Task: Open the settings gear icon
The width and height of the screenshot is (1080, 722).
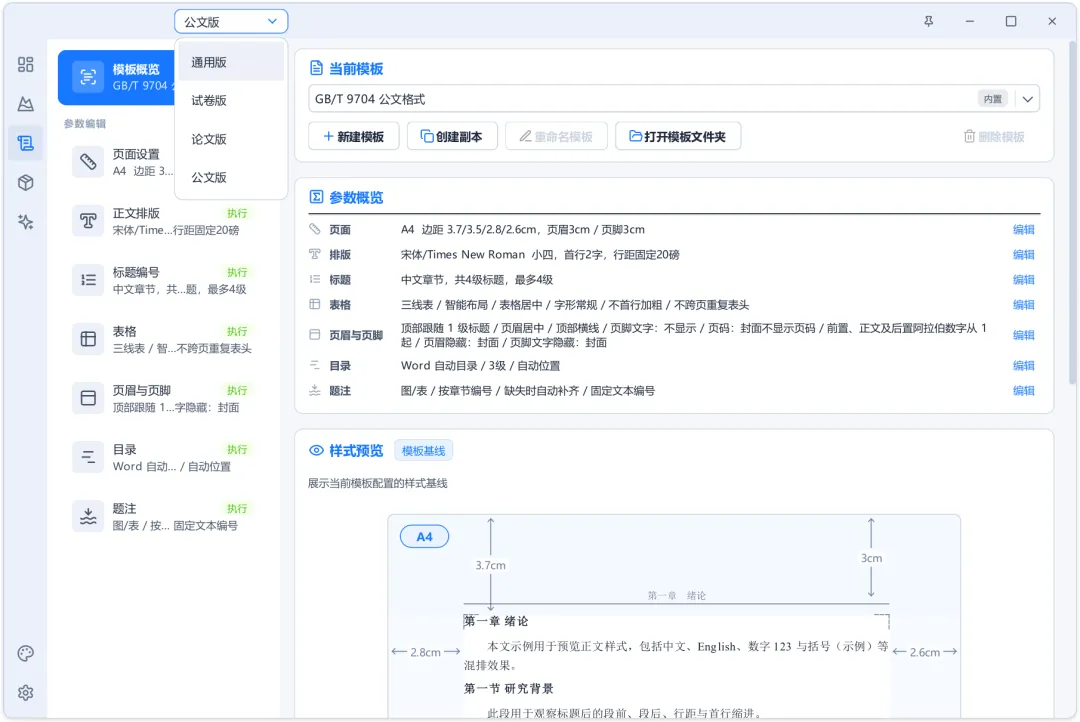Action: point(25,692)
